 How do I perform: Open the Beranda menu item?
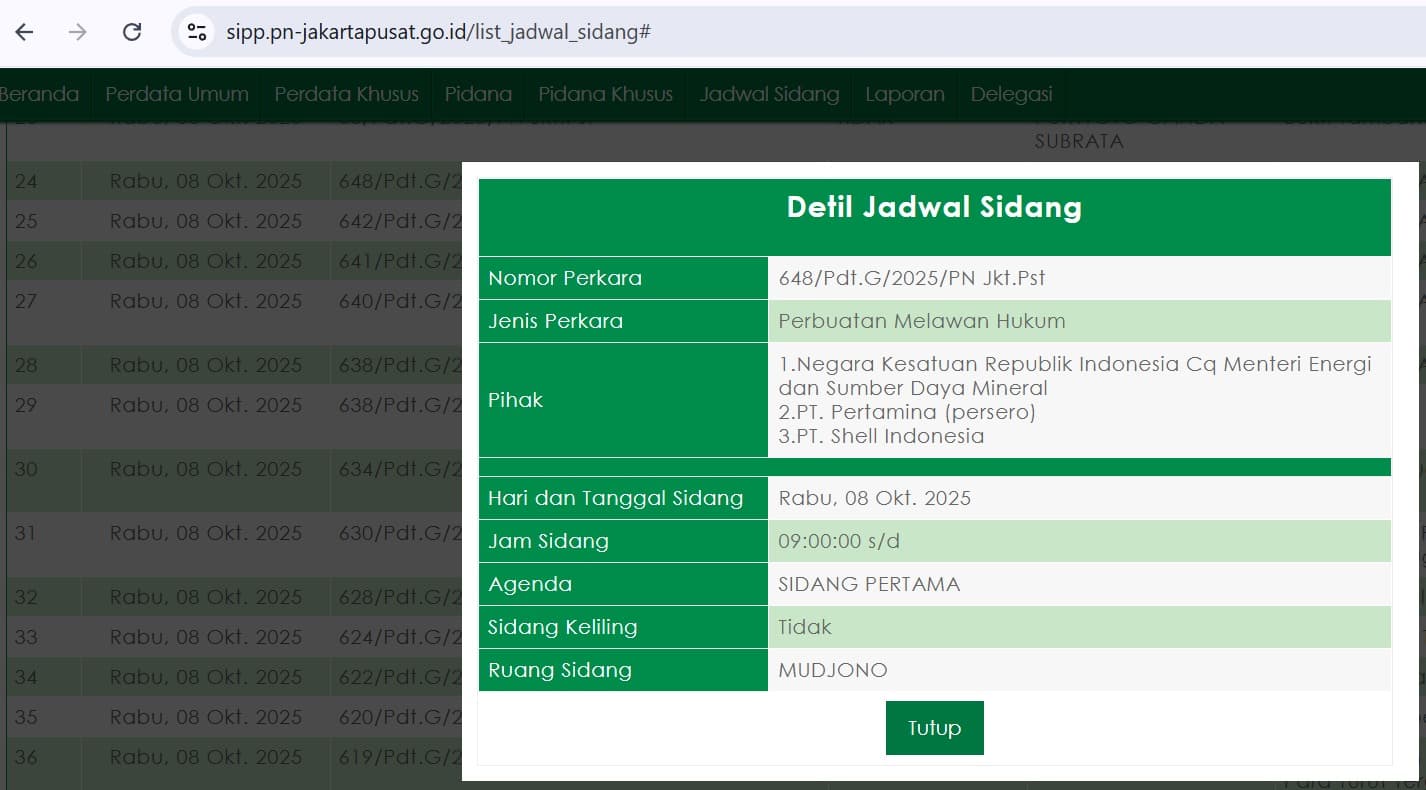click(x=40, y=94)
